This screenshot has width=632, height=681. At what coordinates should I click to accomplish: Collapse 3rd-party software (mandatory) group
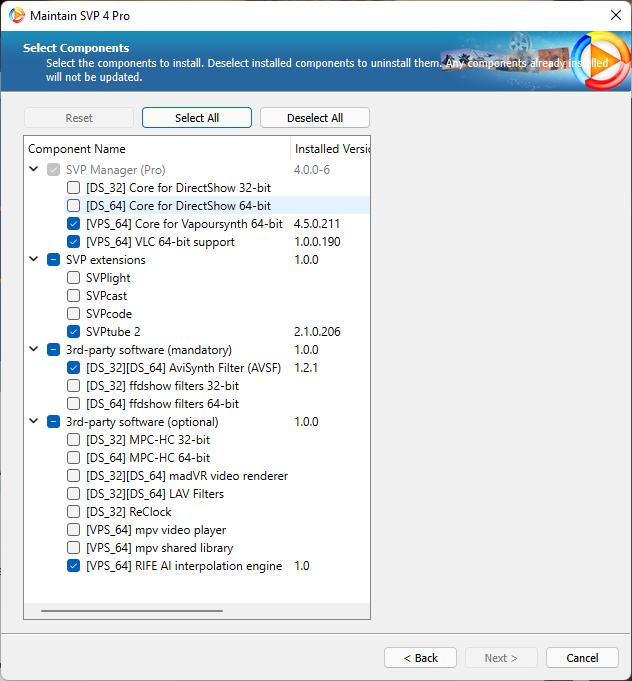click(33, 349)
